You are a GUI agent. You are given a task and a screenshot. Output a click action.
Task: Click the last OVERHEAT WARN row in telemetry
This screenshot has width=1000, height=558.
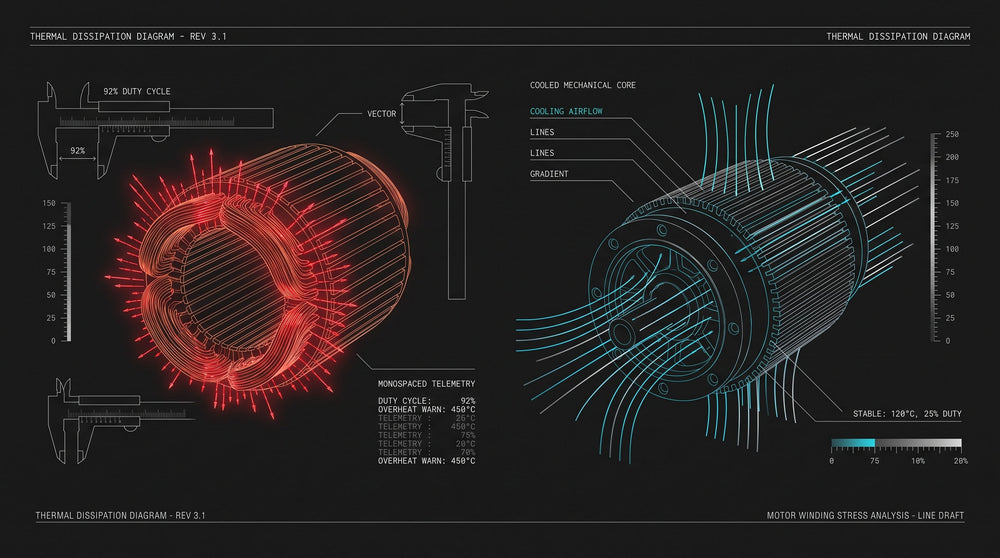427,460
